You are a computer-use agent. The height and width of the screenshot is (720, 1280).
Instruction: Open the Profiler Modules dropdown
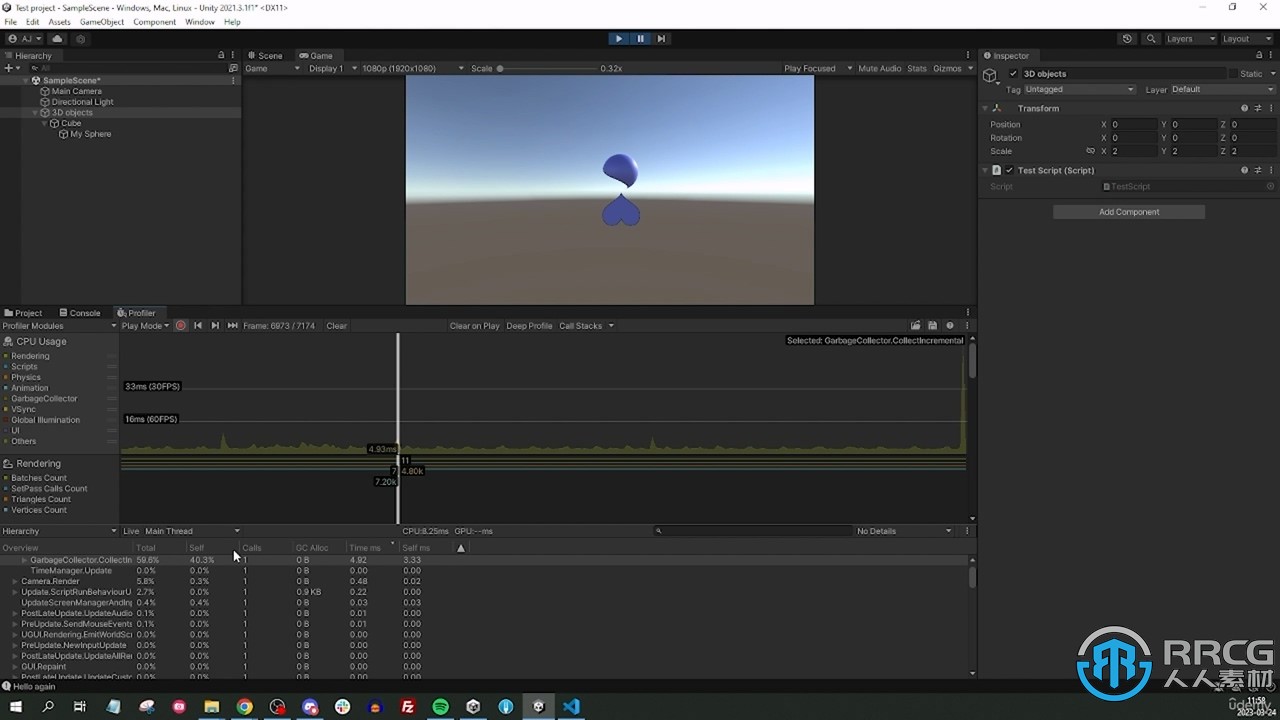pyautogui.click(x=59, y=326)
